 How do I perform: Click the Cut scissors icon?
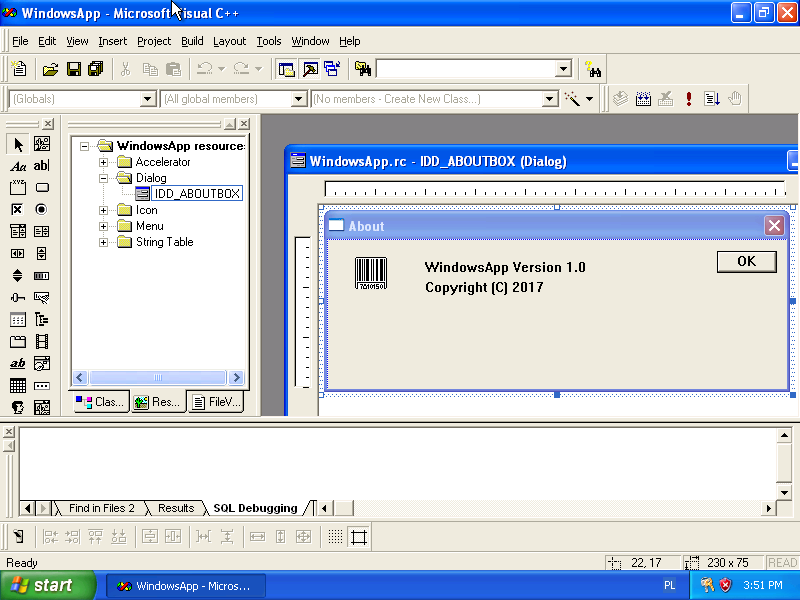point(125,69)
